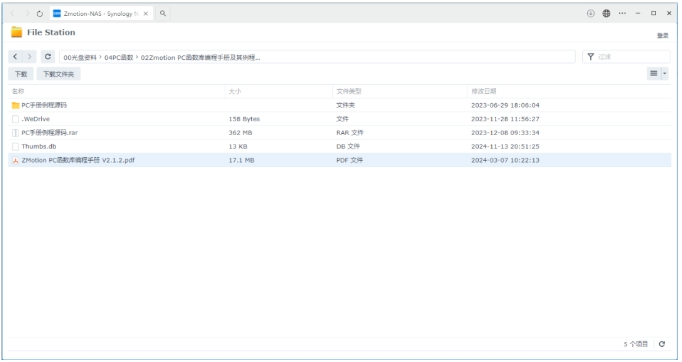Click the globe icon in title bar
This screenshot has height=362, width=682.
point(606,13)
